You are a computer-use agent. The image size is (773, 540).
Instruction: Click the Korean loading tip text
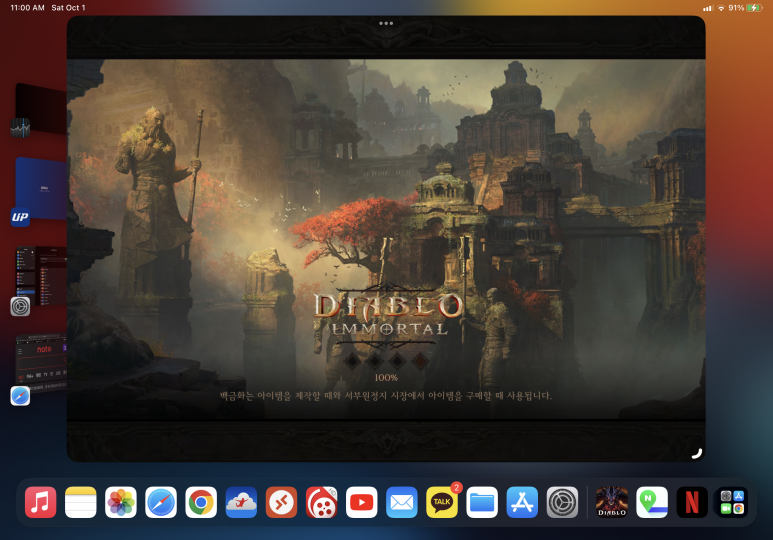[386, 396]
